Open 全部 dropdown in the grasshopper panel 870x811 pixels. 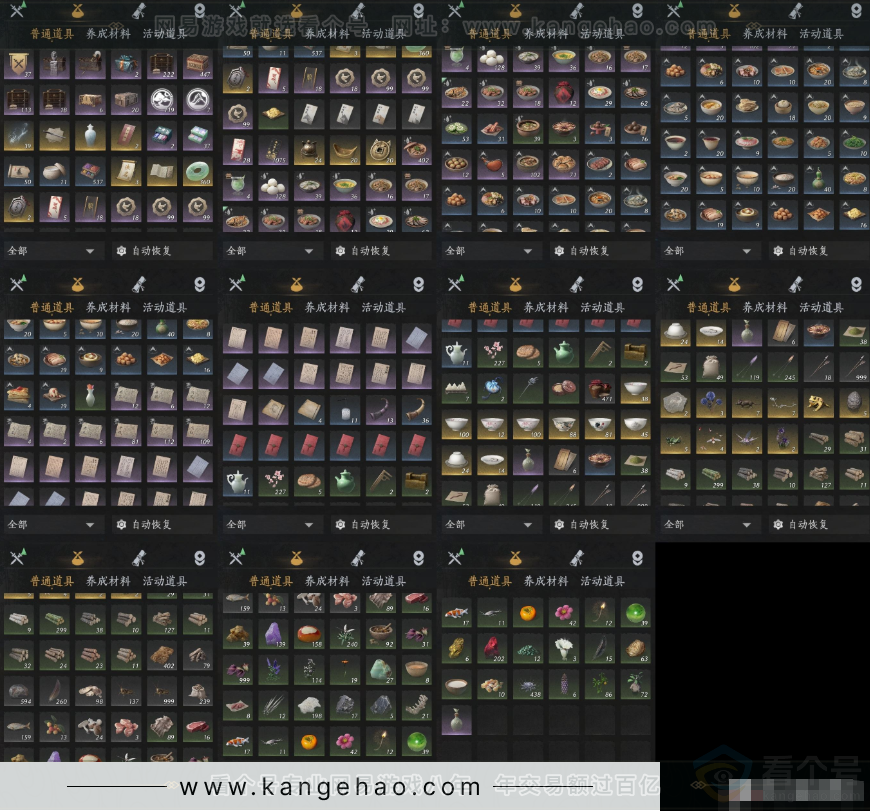click(709, 524)
